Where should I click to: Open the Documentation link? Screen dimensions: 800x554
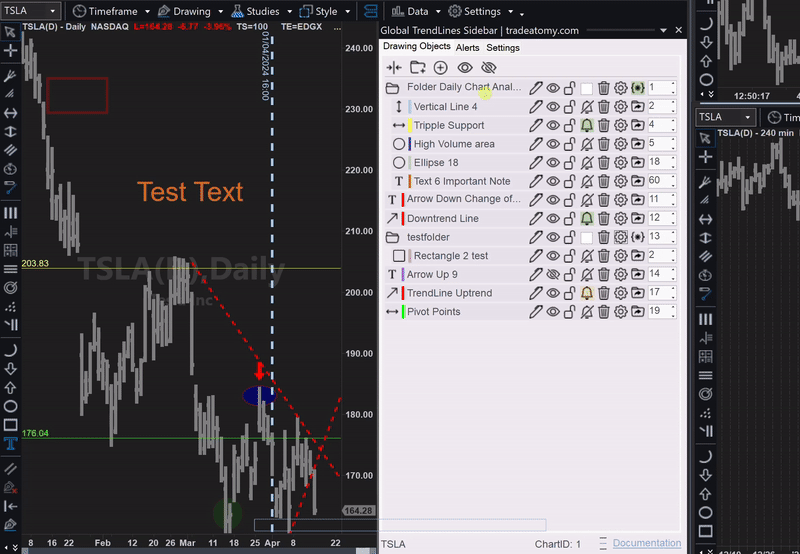[x=646, y=543]
